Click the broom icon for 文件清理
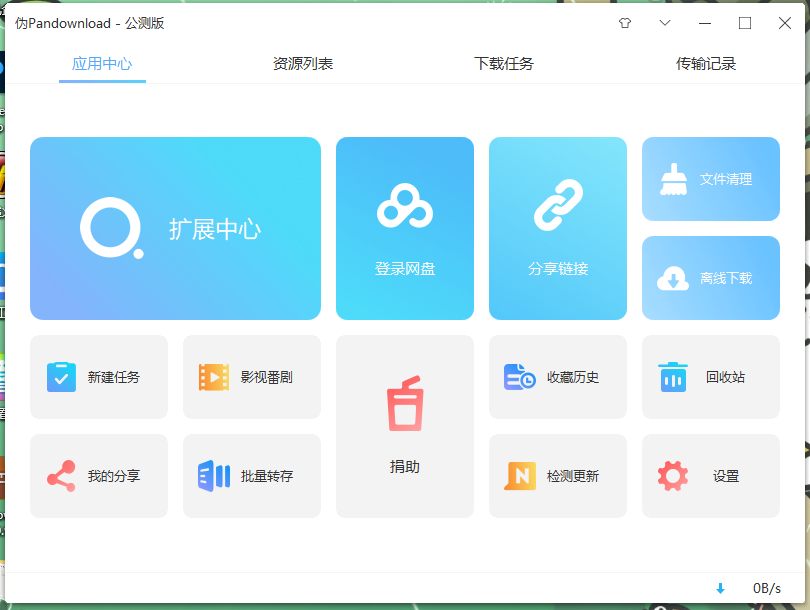 coord(673,179)
